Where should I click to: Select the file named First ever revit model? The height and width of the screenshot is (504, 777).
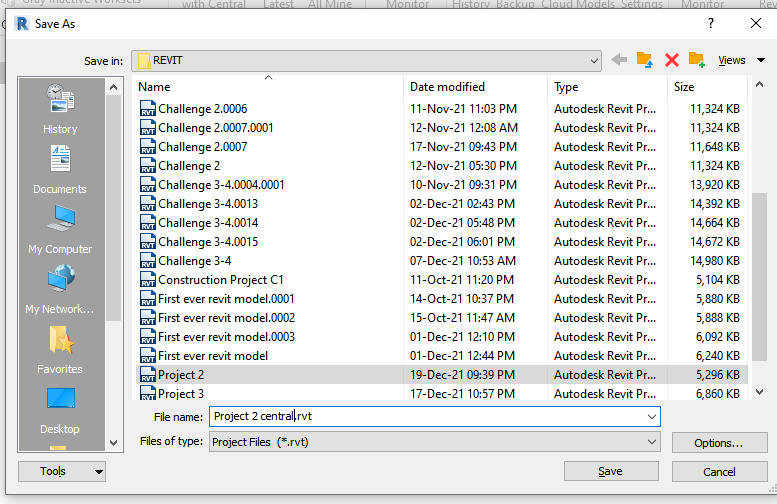(213, 356)
